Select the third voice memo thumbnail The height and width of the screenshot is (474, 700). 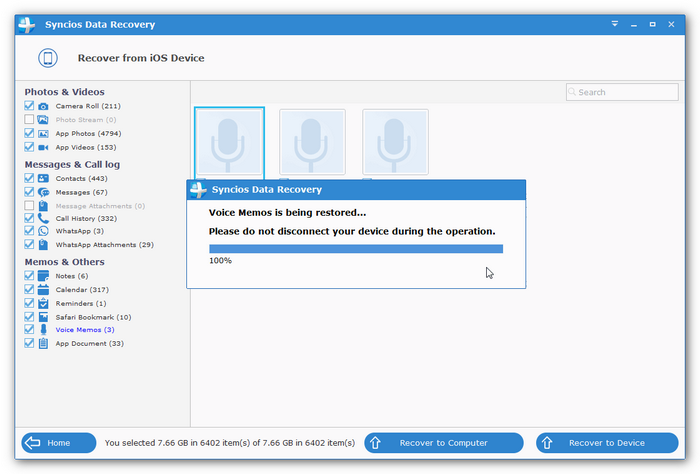(x=395, y=142)
